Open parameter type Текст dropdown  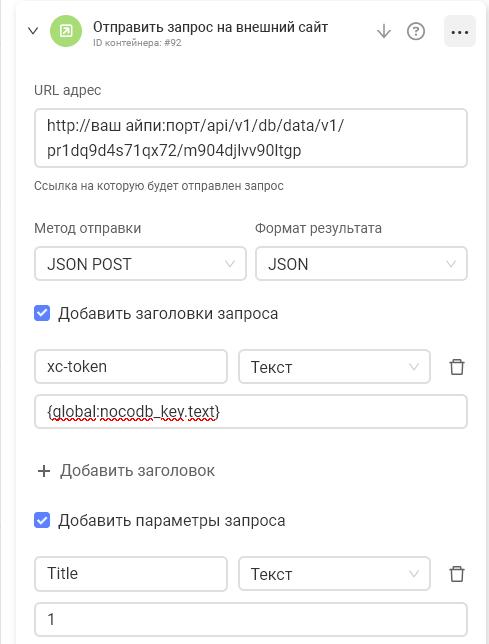tap(334, 574)
